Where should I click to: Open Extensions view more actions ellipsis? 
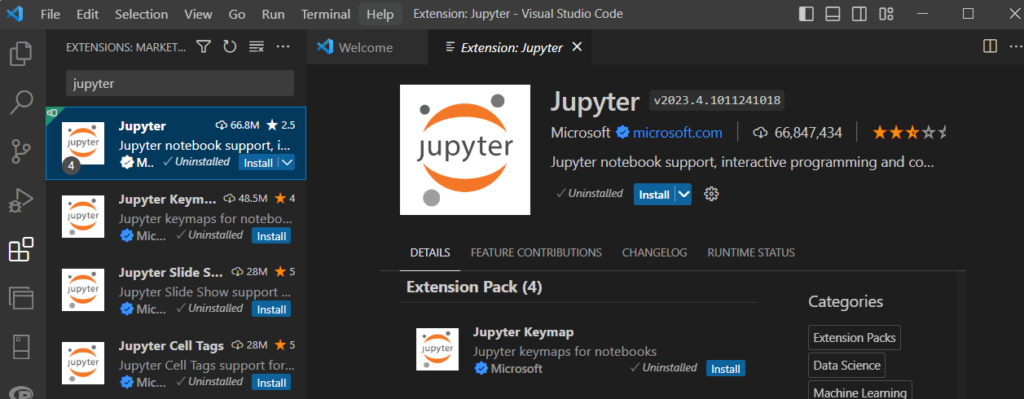[283, 47]
